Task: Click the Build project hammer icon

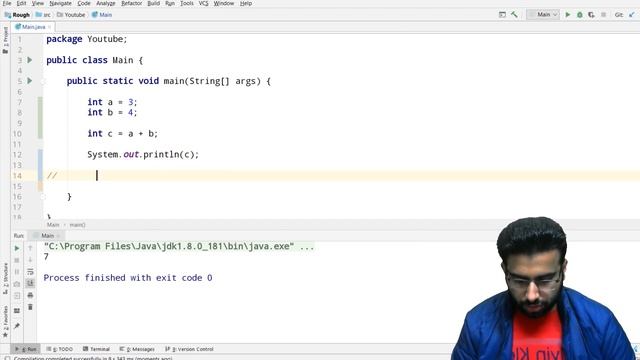Action: pyautogui.click(x=514, y=15)
